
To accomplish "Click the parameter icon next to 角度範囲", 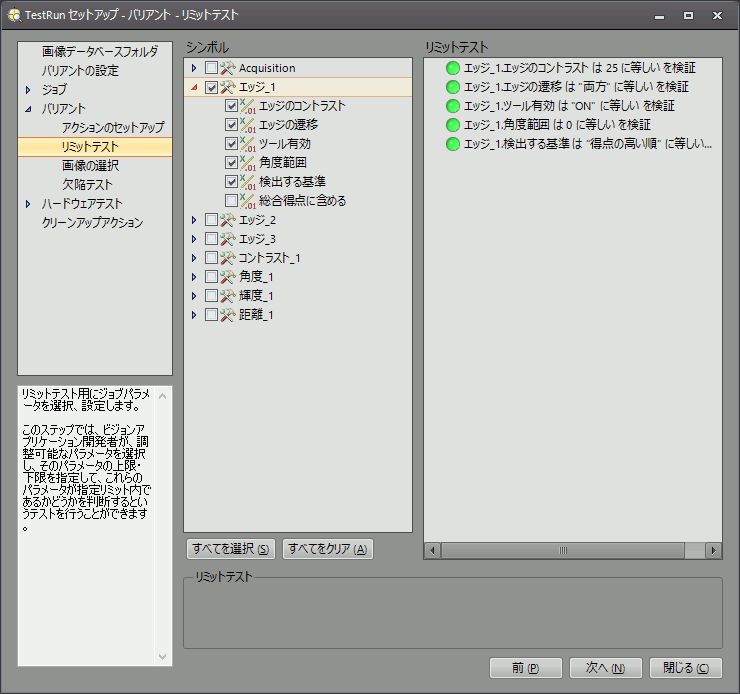I will pos(248,163).
